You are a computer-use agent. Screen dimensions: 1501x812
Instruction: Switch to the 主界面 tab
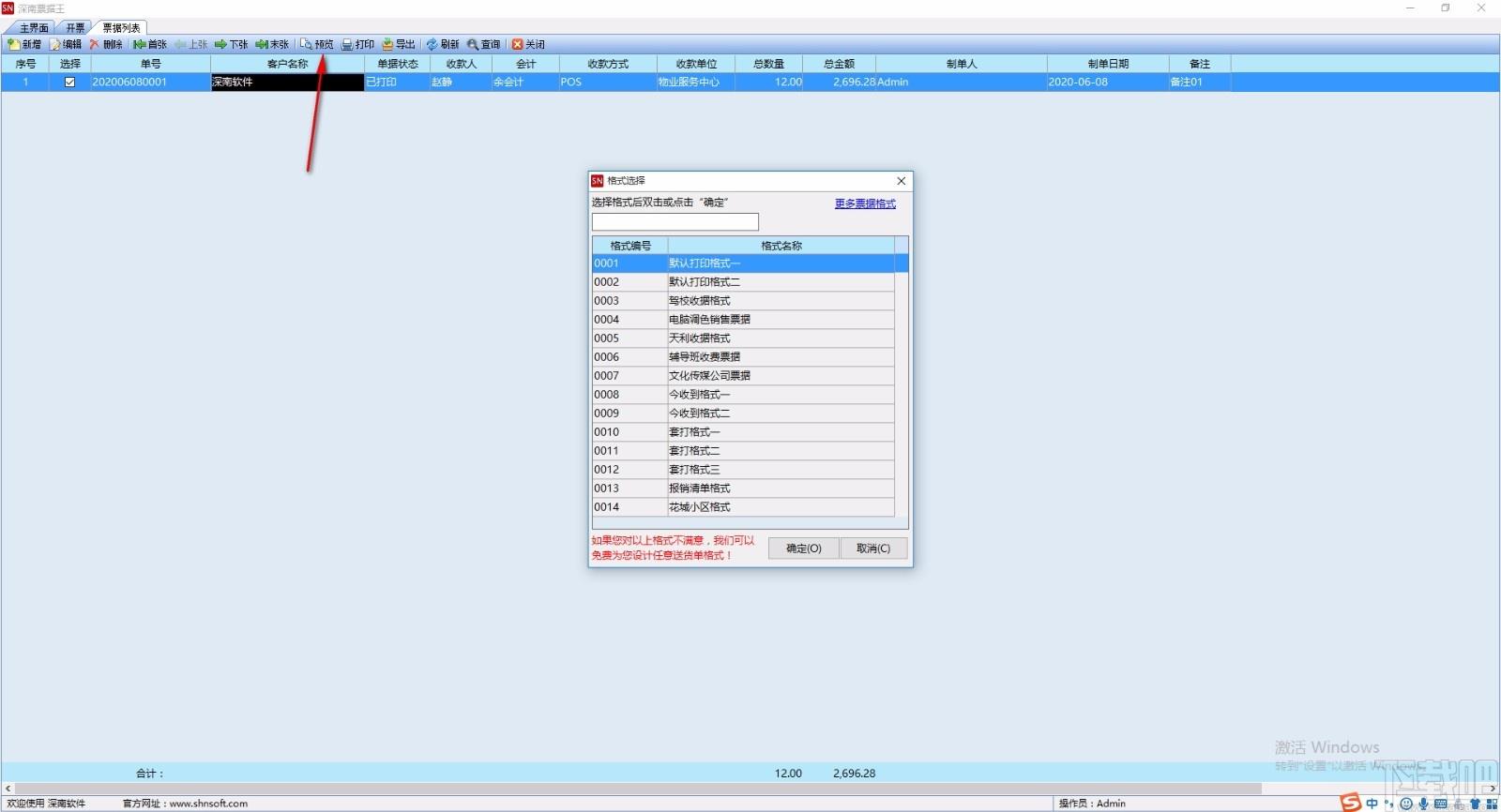[34, 28]
